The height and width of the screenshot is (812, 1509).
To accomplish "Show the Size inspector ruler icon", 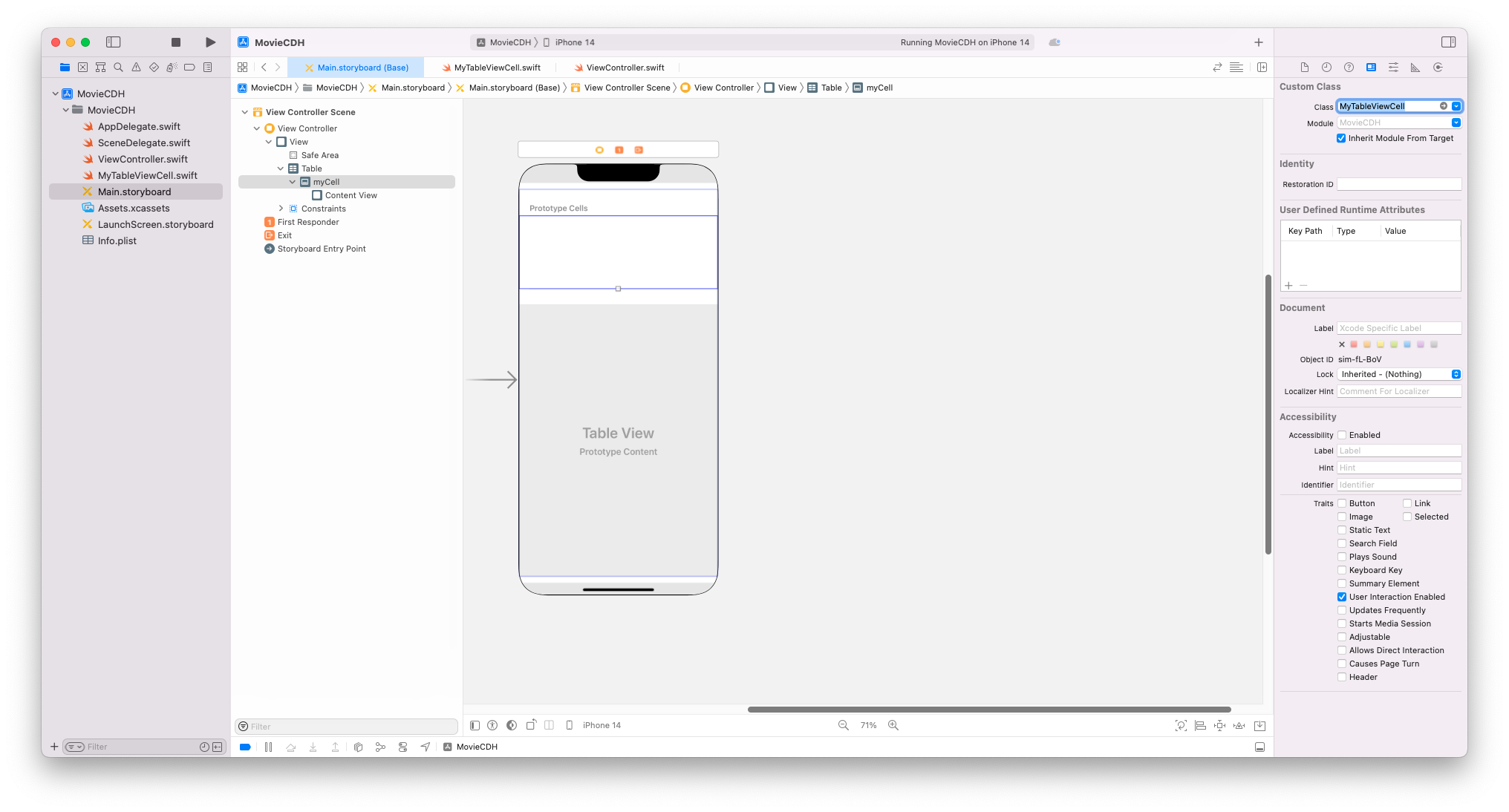I will coord(1415,68).
